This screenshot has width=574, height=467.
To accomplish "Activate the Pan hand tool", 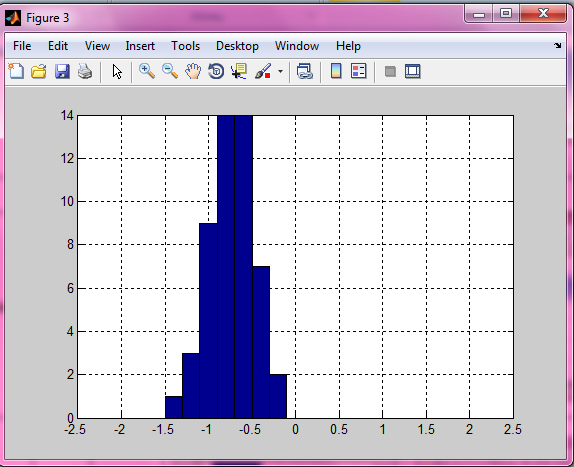I will [193, 71].
